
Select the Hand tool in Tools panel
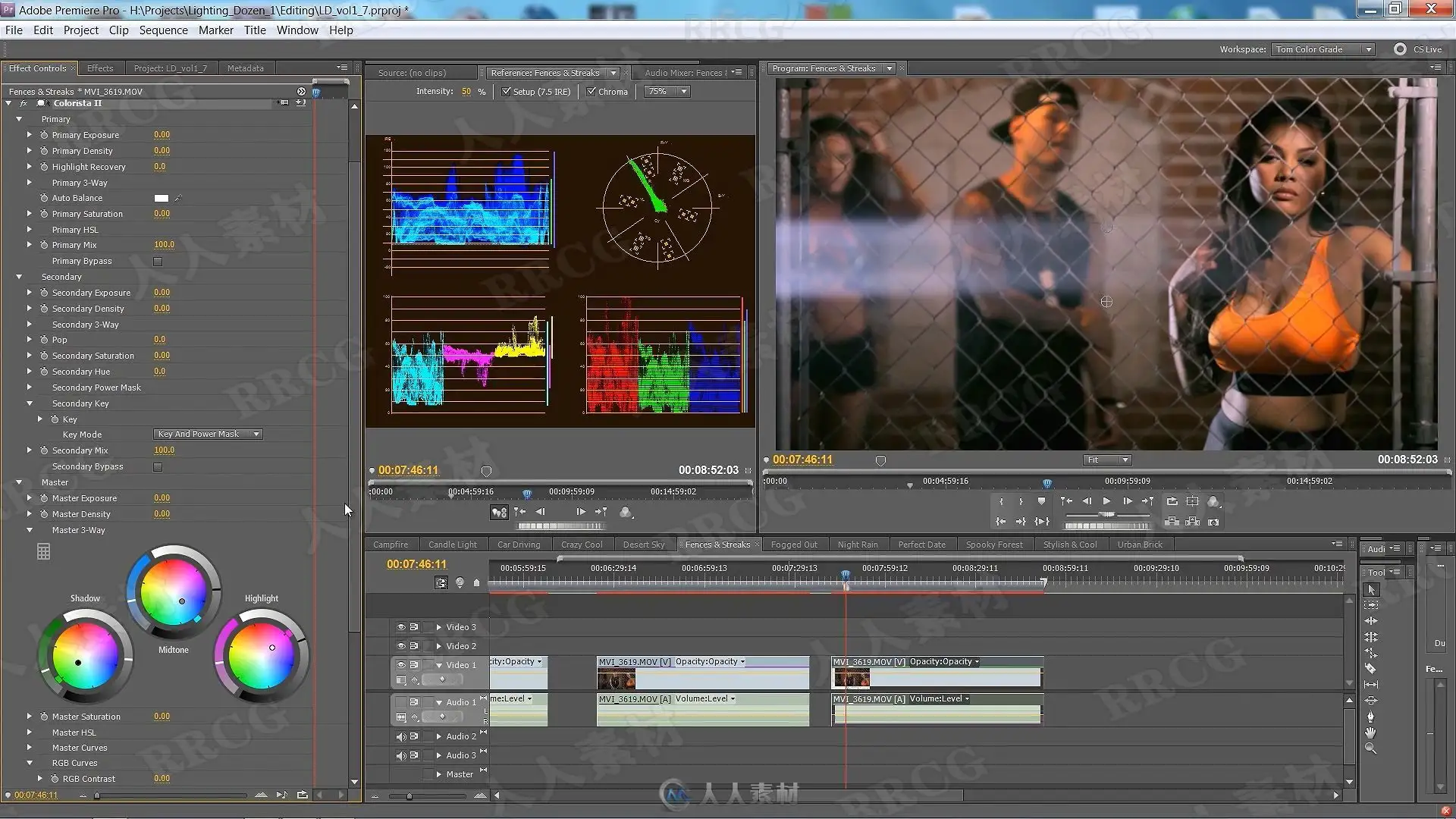(x=1370, y=733)
